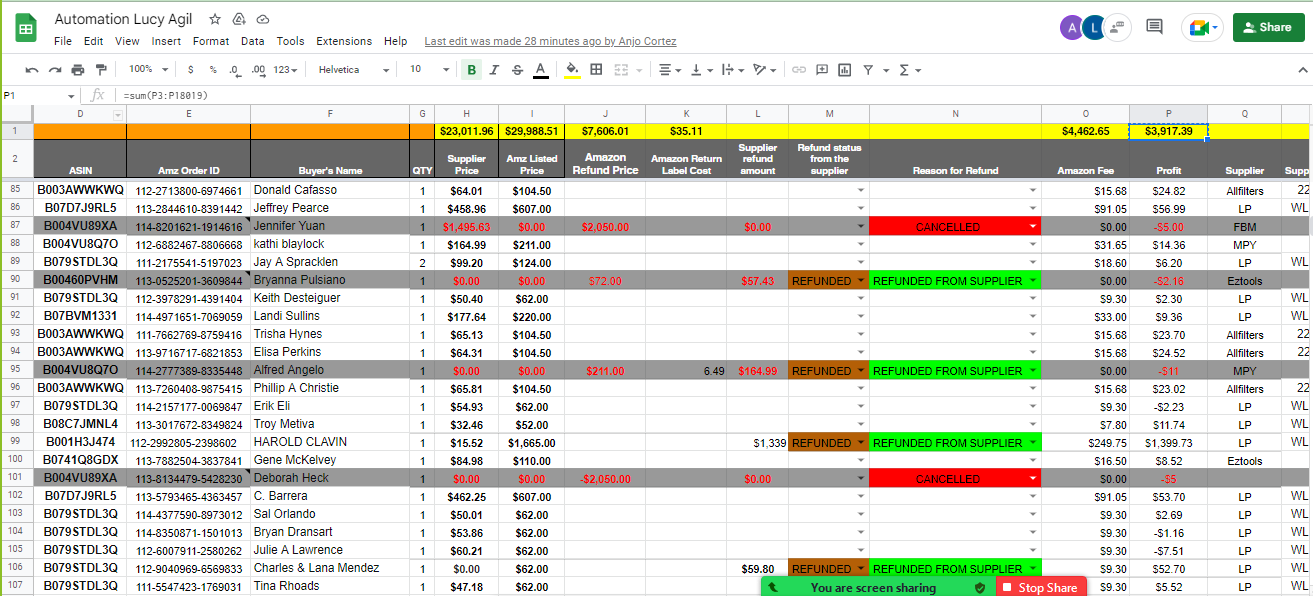The height and width of the screenshot is (596, 1313).
Task: Select order ID 112-2713800-6974661 cell
Action: pyautogui.click(x=188, y=190)
